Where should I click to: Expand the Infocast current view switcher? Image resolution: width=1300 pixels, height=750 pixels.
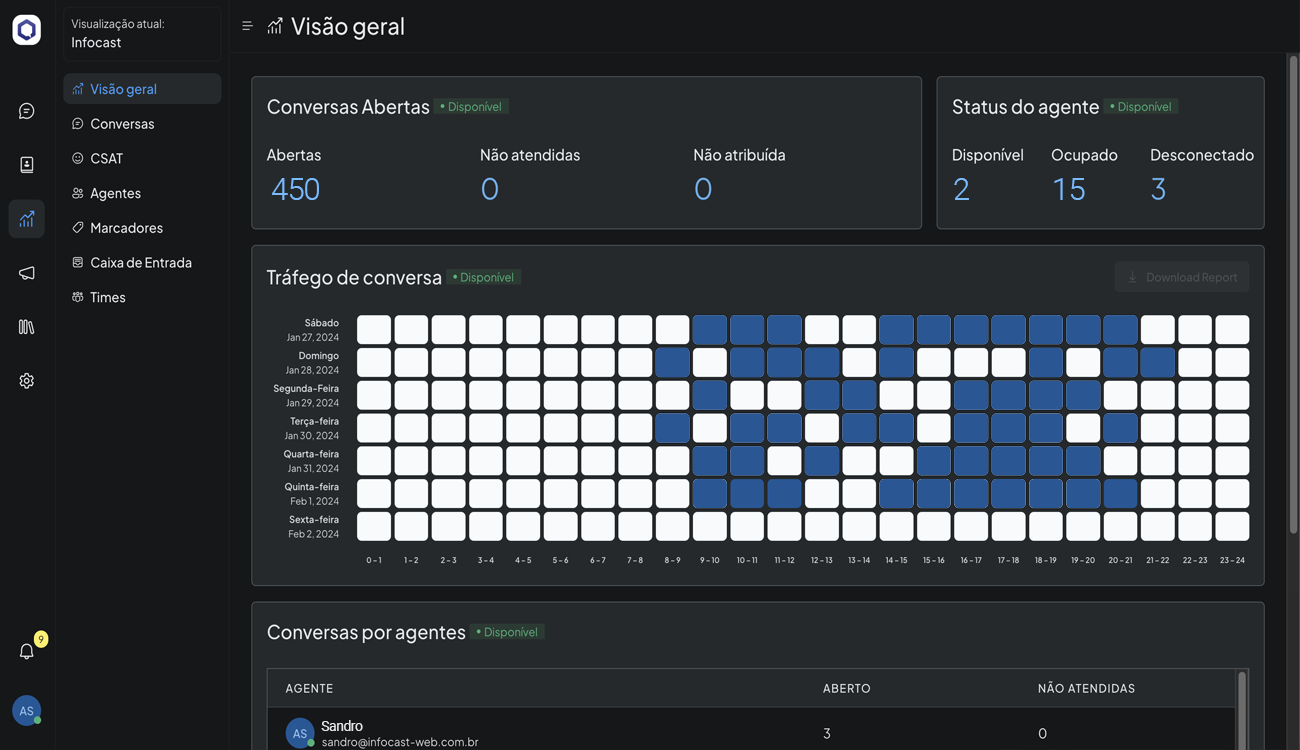pyautogui.click(x=142, y=33)
